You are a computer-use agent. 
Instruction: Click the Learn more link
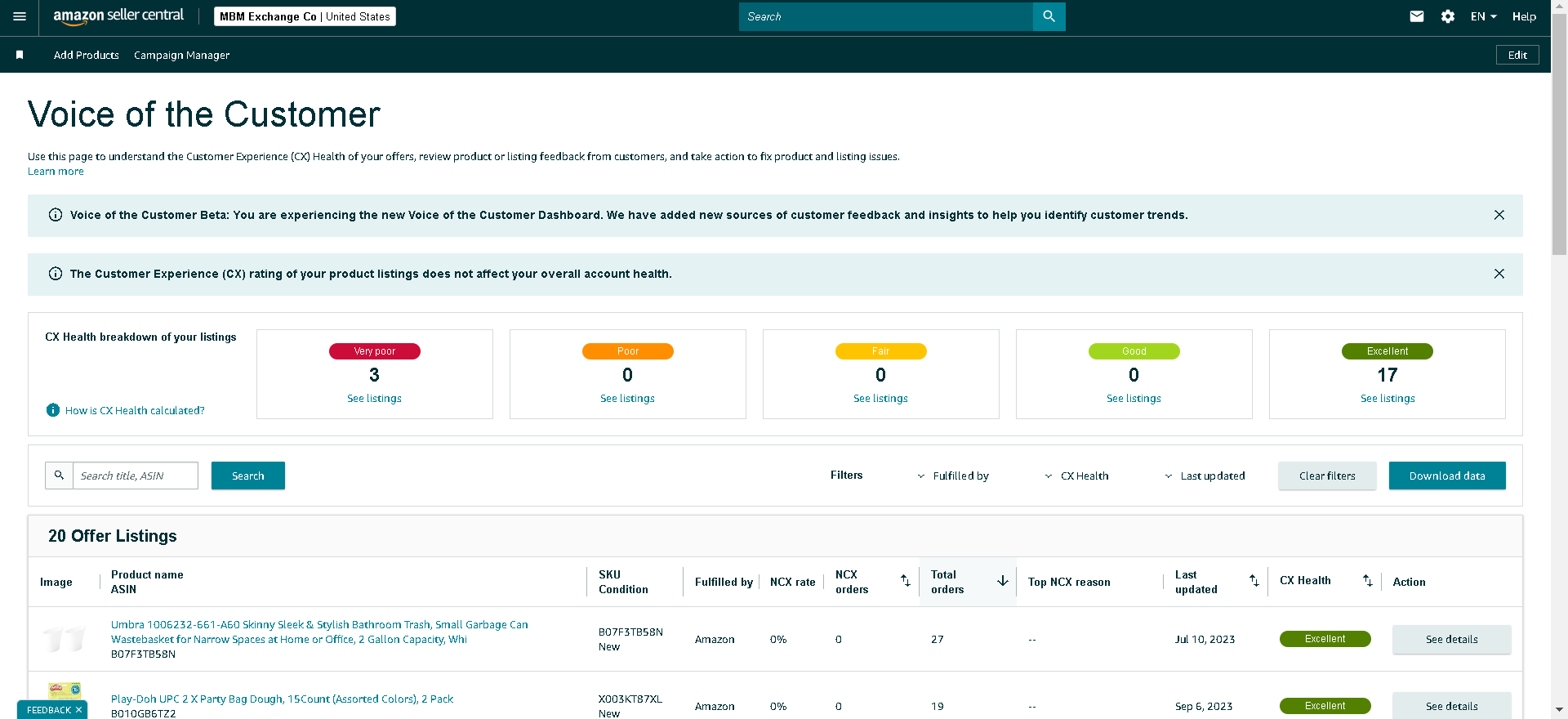(56, 172)
